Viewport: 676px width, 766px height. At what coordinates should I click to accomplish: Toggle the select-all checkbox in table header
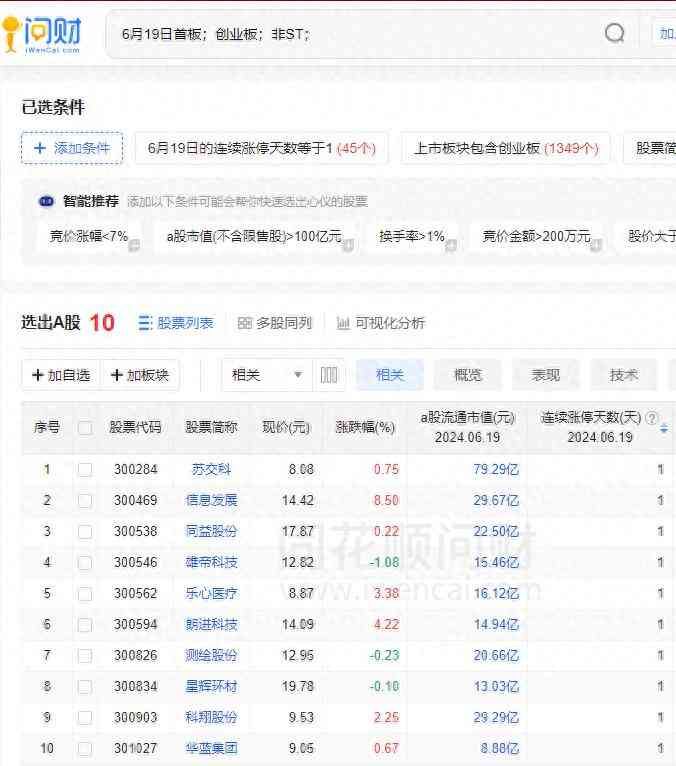pos(85,428)
